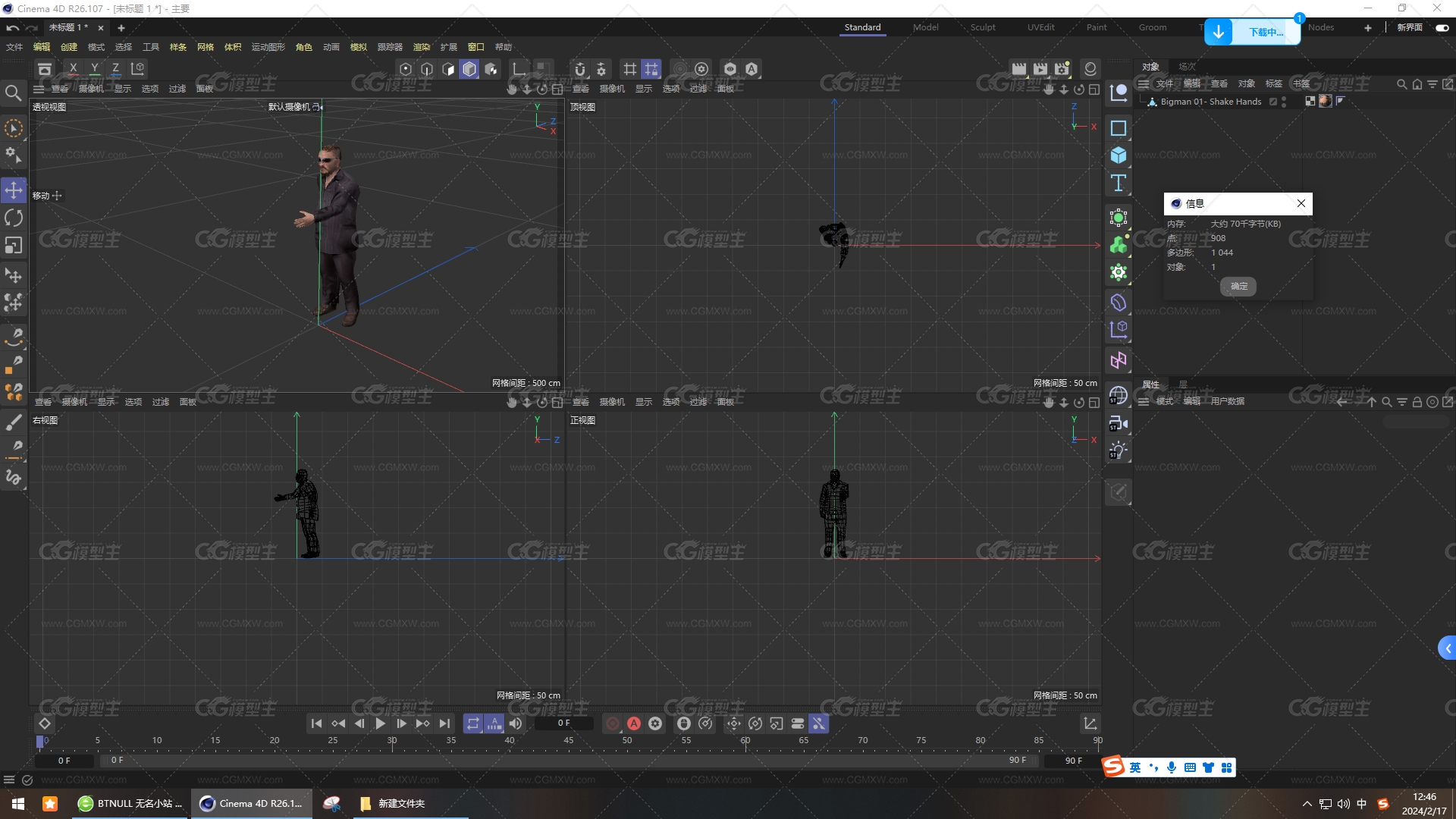Click the current frame 0 F field

[564, 723]
